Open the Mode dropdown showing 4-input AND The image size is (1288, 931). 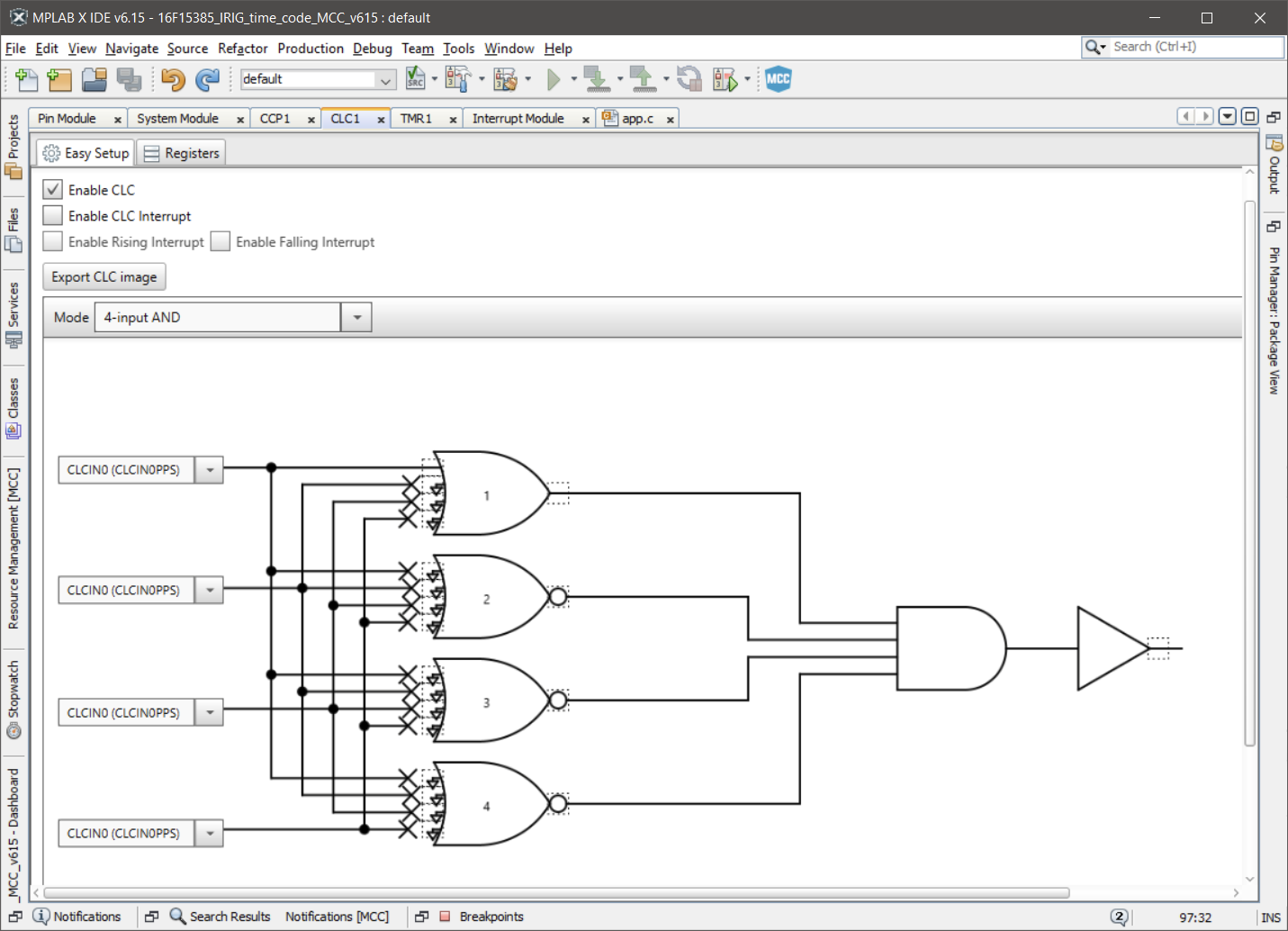click(x=356, y=318)
